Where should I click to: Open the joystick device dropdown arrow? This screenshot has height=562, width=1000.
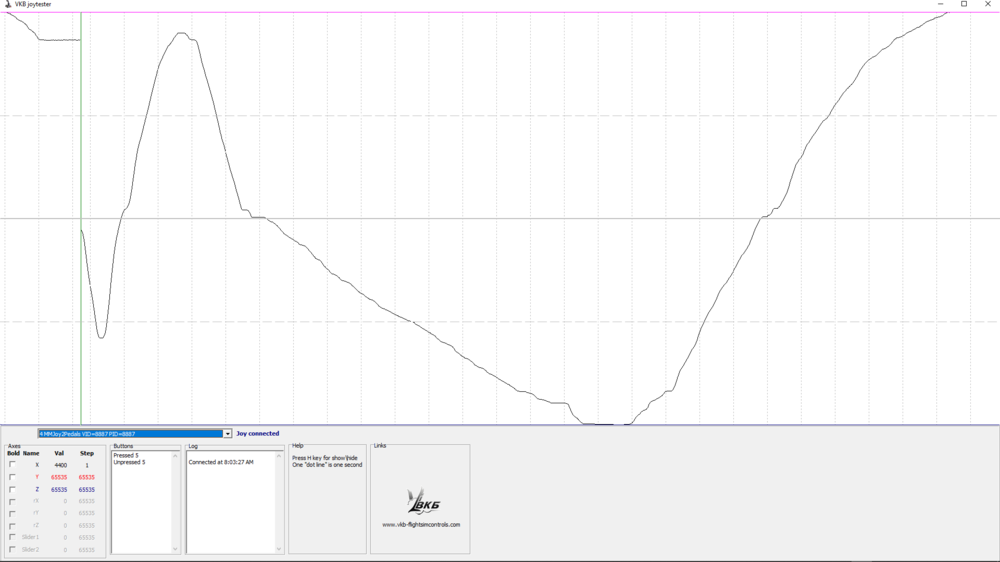(x=227, y=434)
